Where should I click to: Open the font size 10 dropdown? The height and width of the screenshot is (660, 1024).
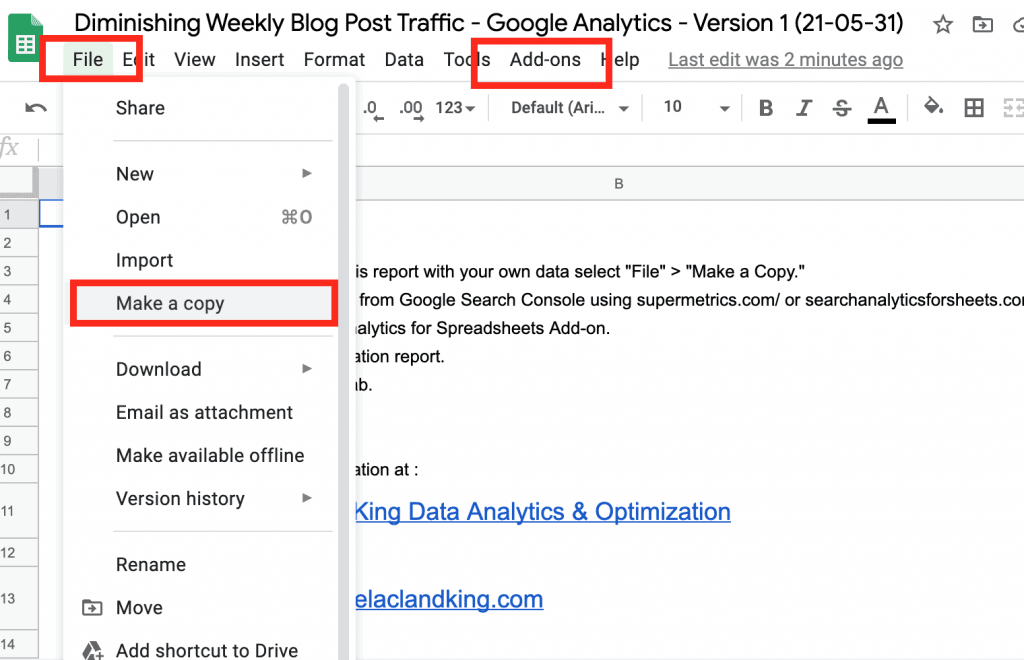click(696, 108)
